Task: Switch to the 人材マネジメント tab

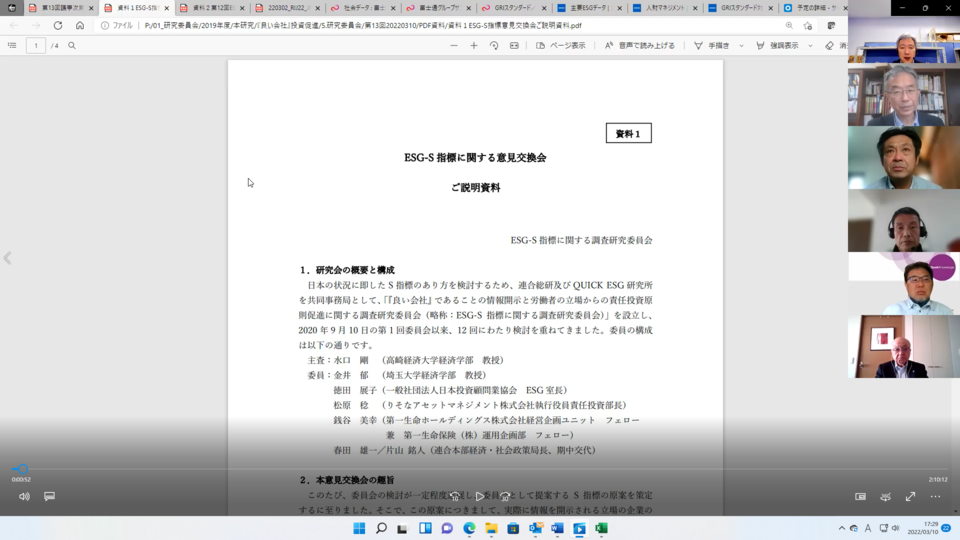Action: (x=663, y=8)
